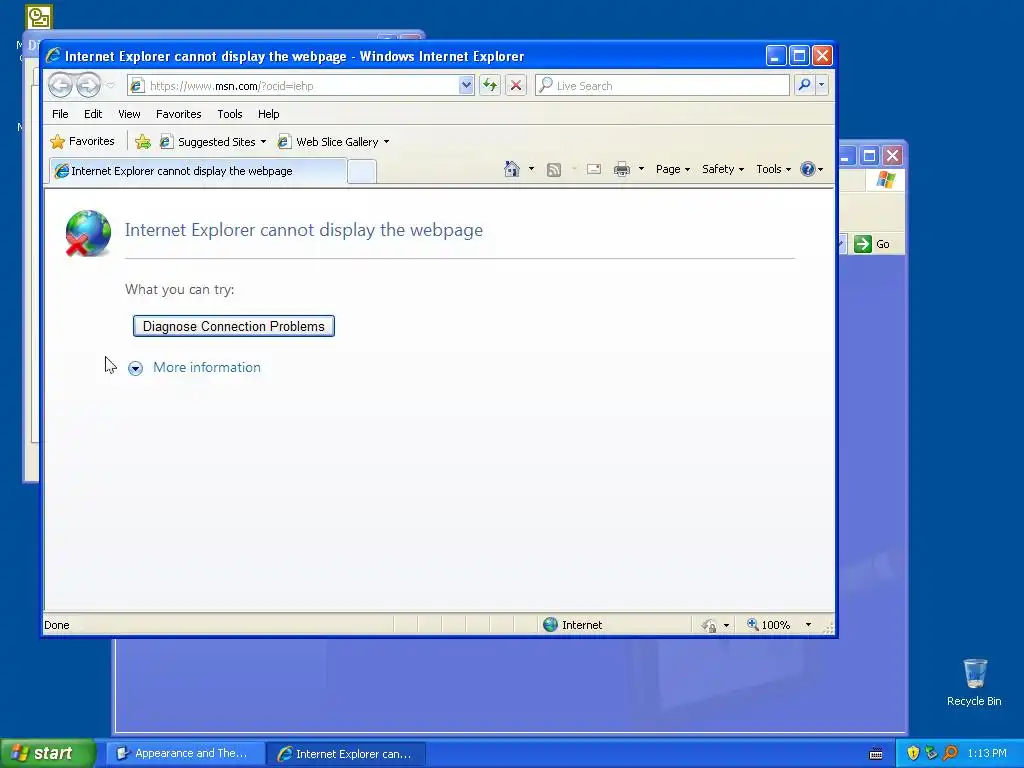
Task: Click Diagnose Connection Problems button
Action: click(234, 326)
